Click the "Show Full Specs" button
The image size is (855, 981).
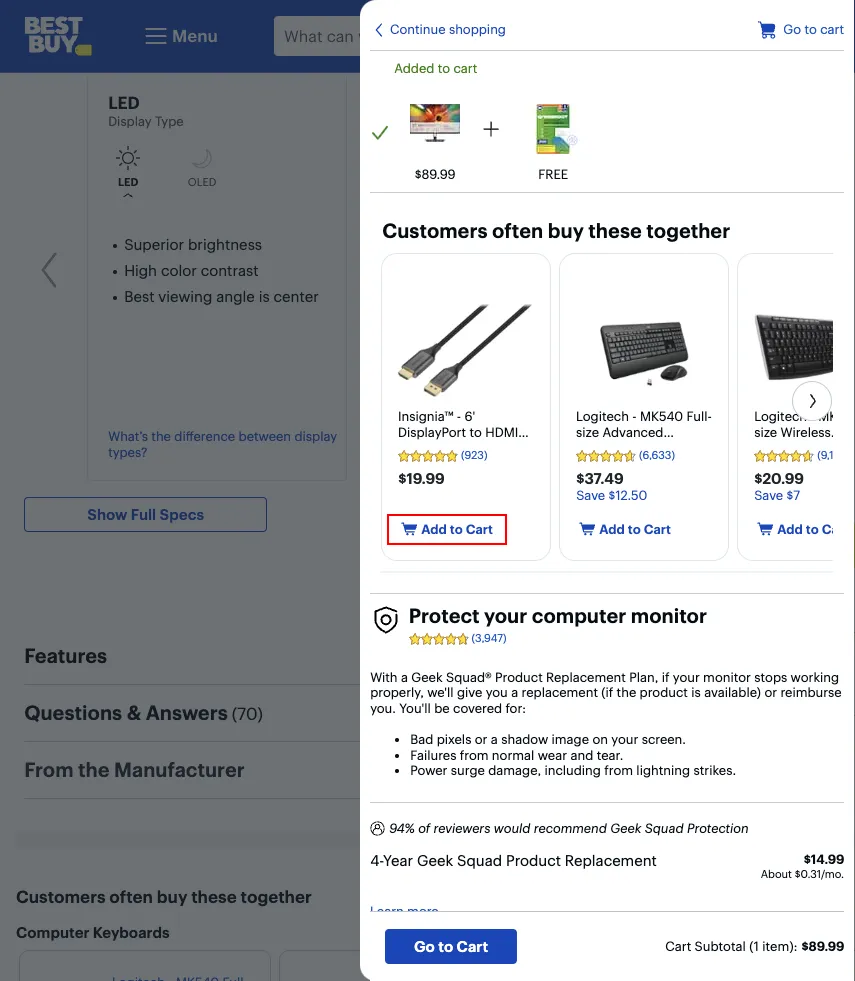(144, 514)
